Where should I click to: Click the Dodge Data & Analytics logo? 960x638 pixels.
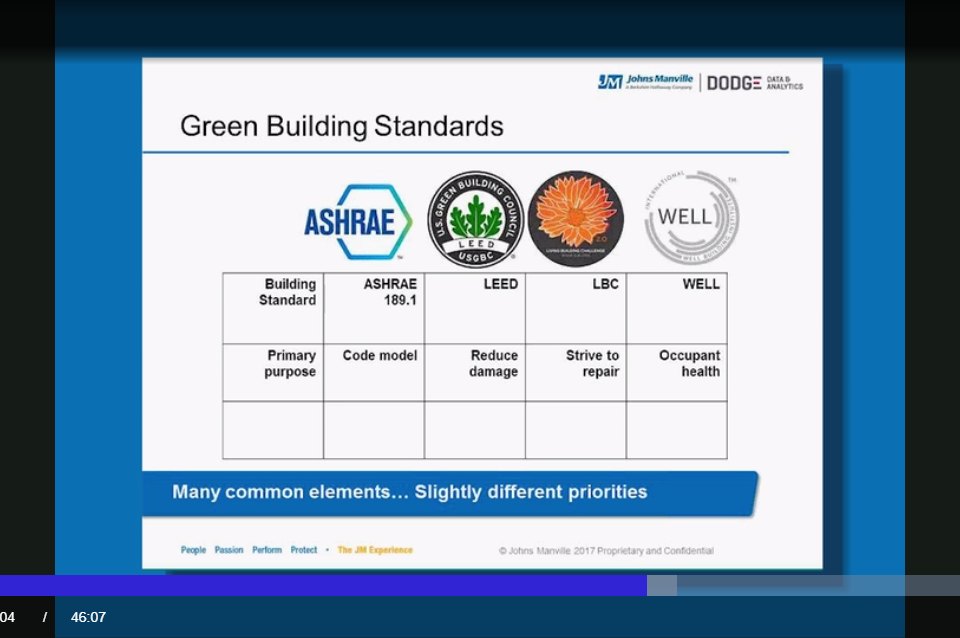click(x=755, y=83)
